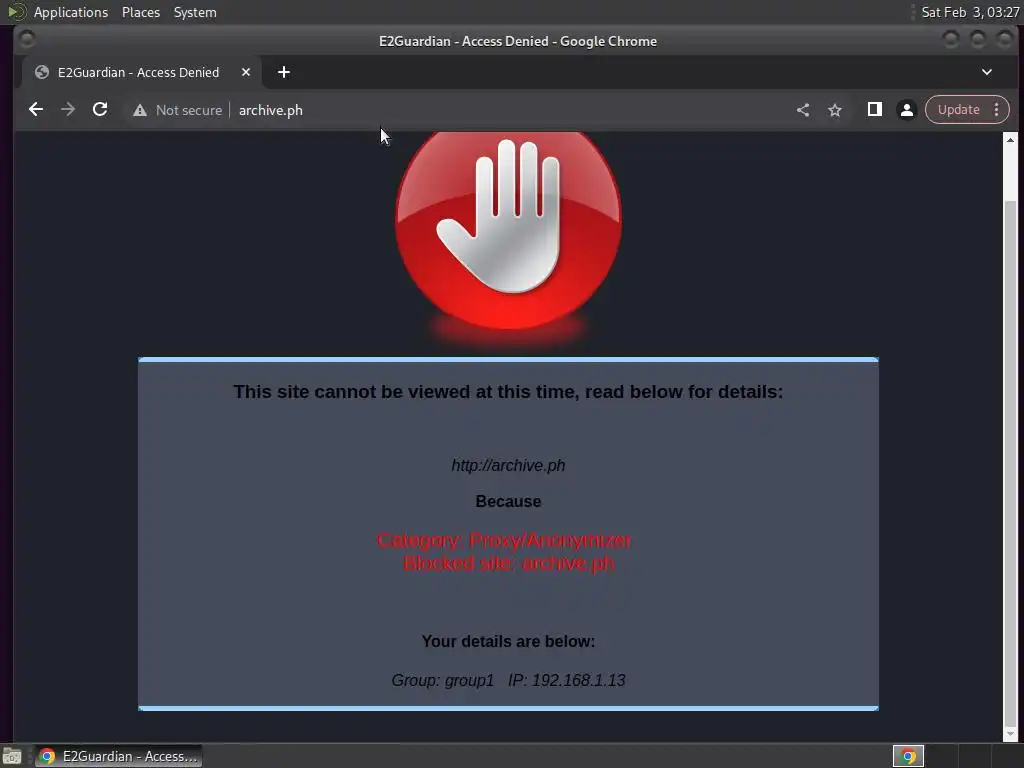The height and width of the screenshot is (768, 1024).
Task: Click the scrollbar down arrow
Action: click(1010, 734)
